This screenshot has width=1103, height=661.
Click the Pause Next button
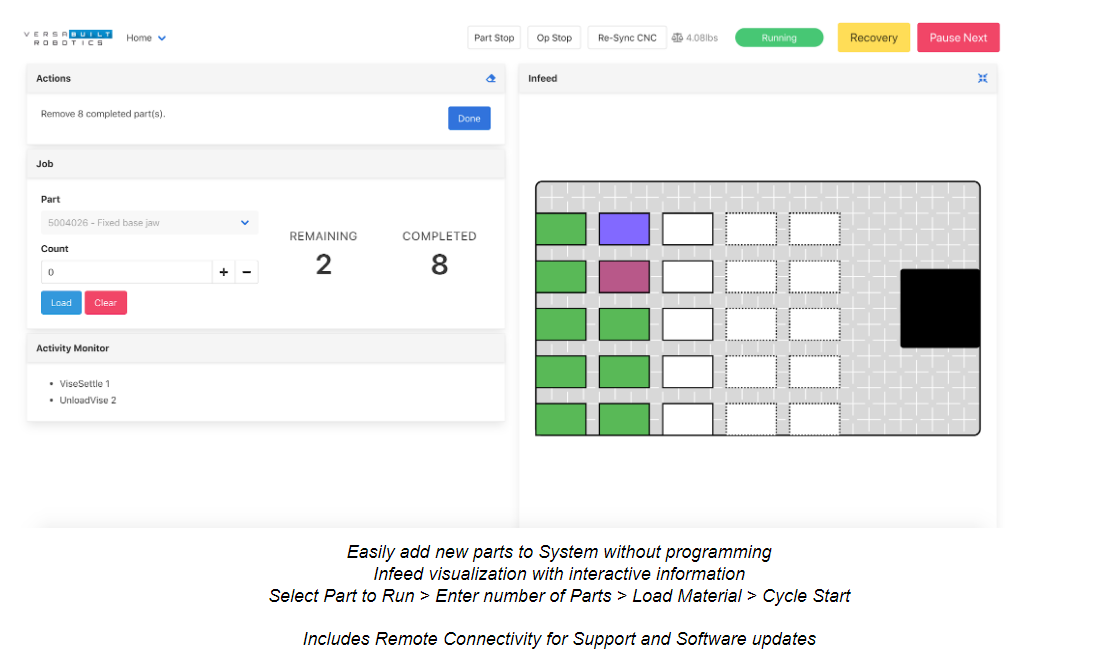click(957, 38)
